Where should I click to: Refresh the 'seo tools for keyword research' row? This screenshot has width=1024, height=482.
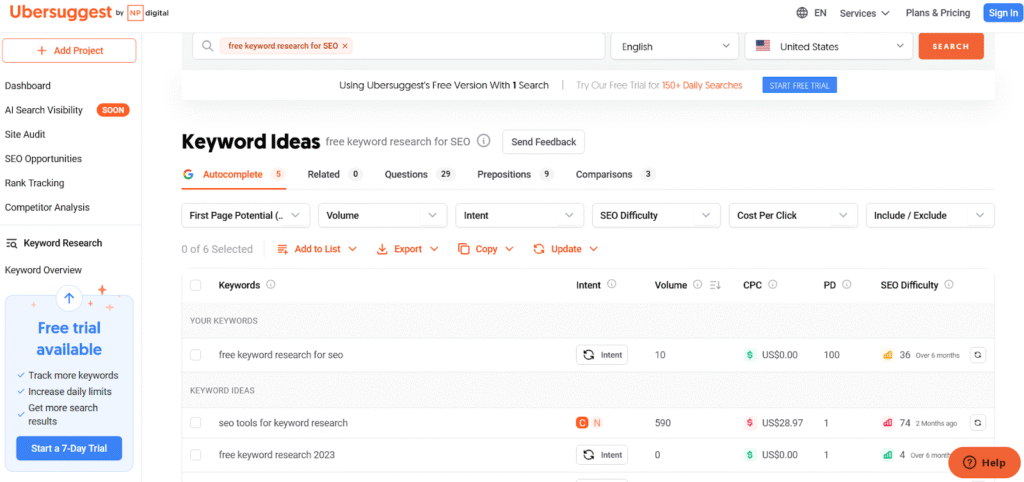pos(978,423)
